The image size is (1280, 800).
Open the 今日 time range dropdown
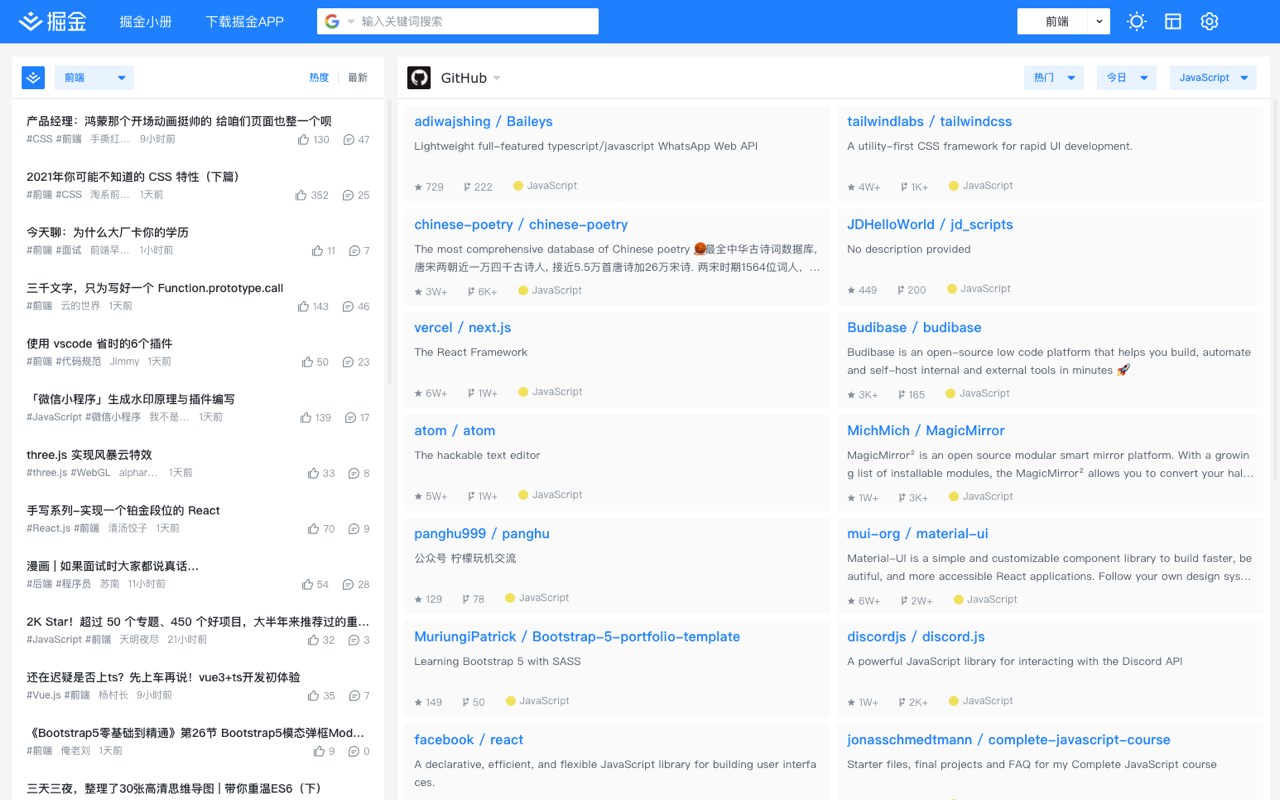coord(1127,77)
